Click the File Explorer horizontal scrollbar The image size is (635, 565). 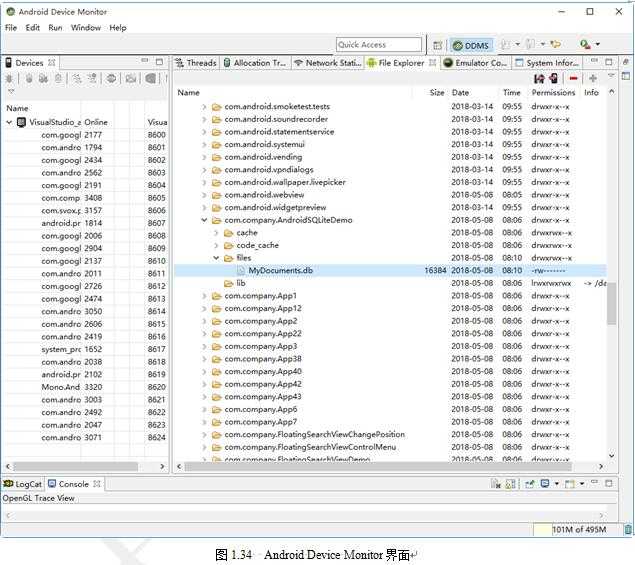tap(378, 467)
